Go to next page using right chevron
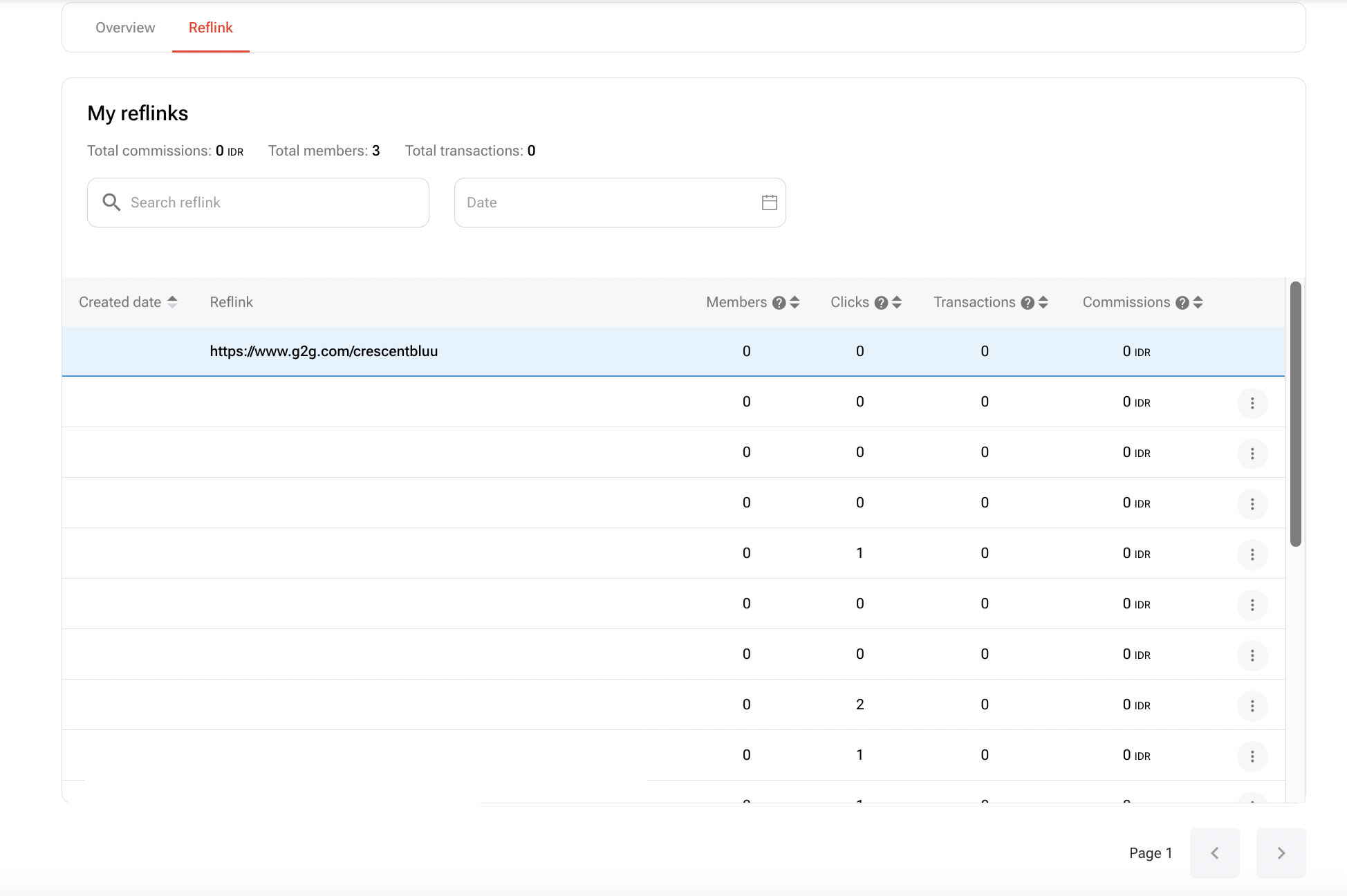The height and width of the screenshot is (896, 1347). tap(1281, 853)
